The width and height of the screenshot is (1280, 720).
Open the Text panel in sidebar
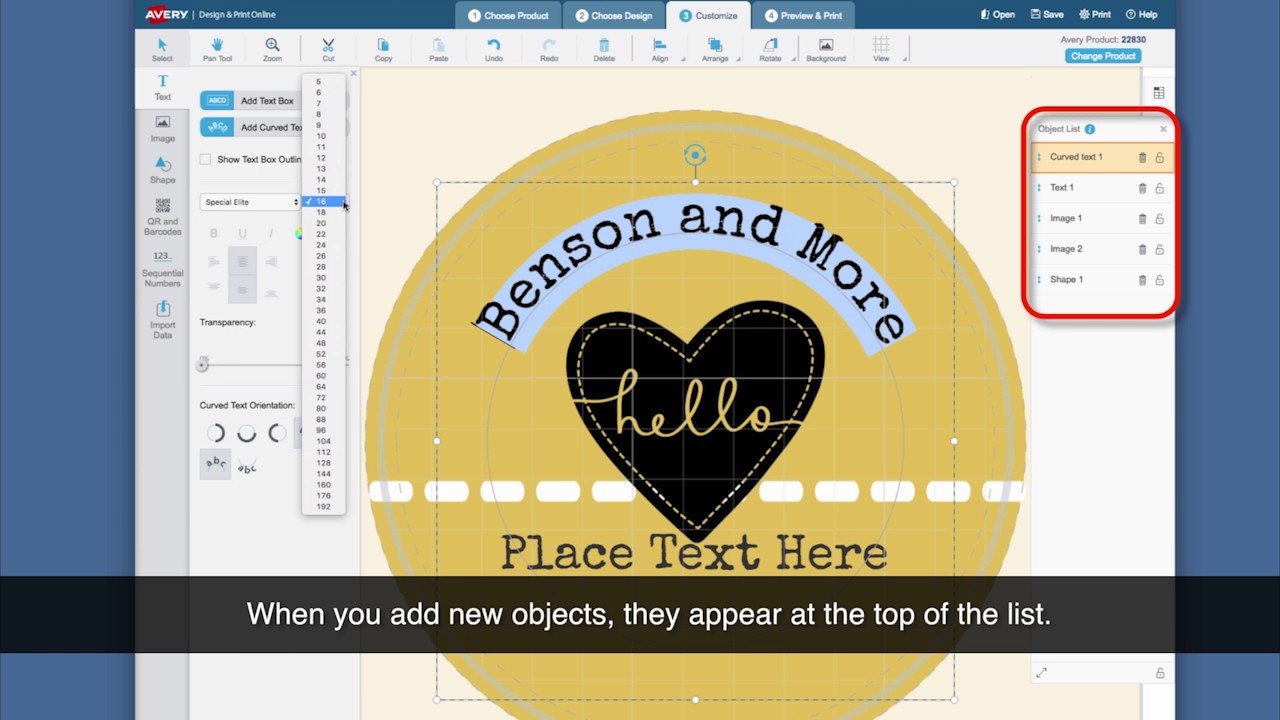coord(162,88)
